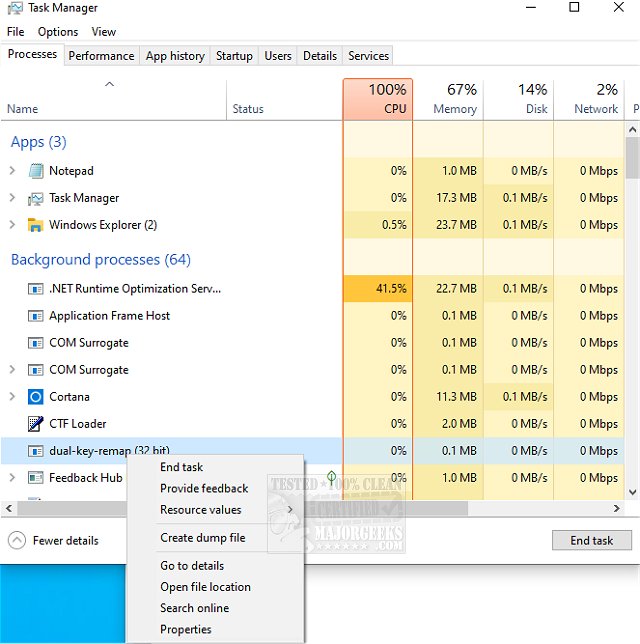Click the 23.7 MB memory cell
Screen dimensions: 640x644
tap(448, 225)
